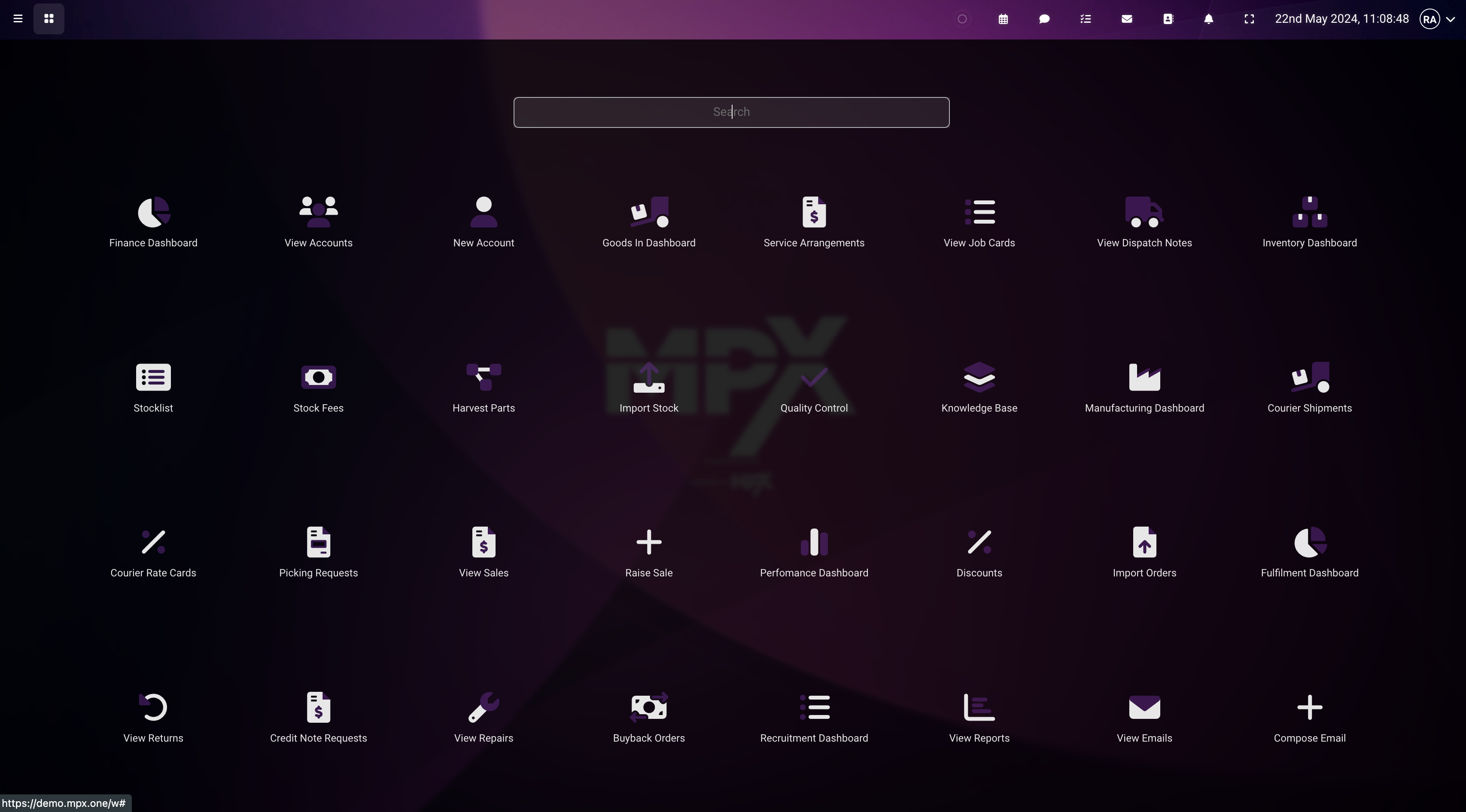The height and width of the screenshot is (812, 1466).
Task: Open View Repairs
Action: click(483, 716)
